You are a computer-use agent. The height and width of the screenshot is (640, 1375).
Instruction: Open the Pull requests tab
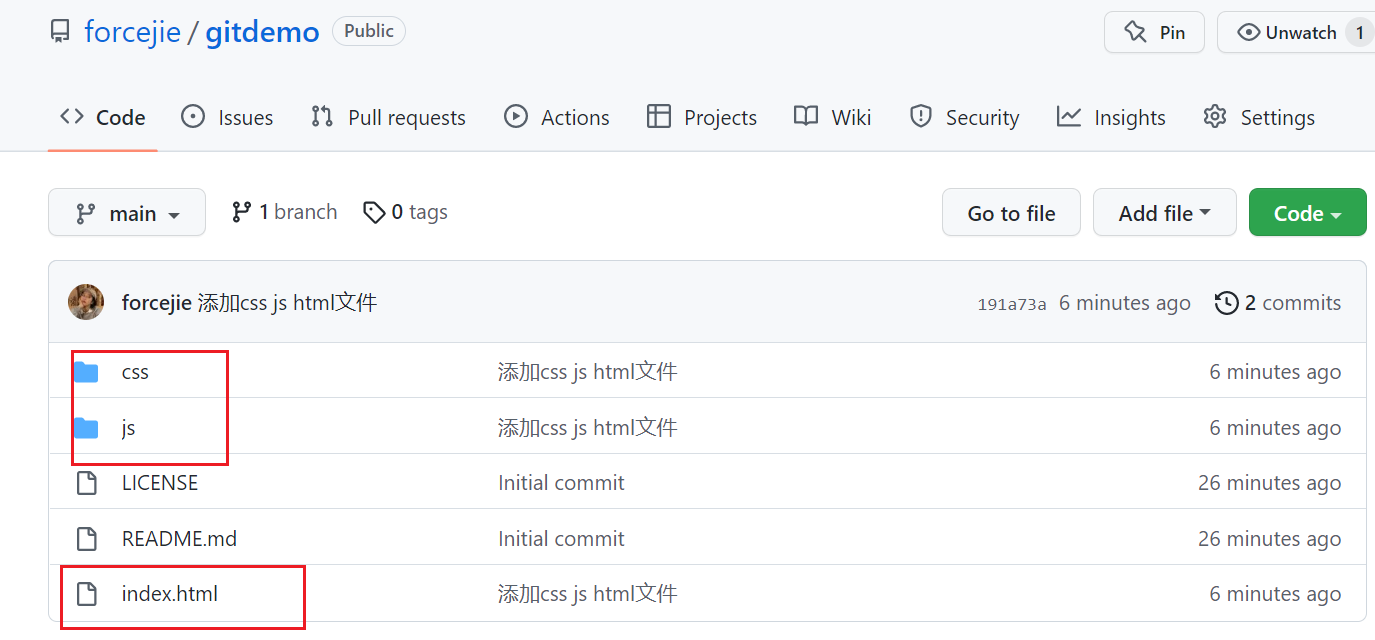point(388,117)
